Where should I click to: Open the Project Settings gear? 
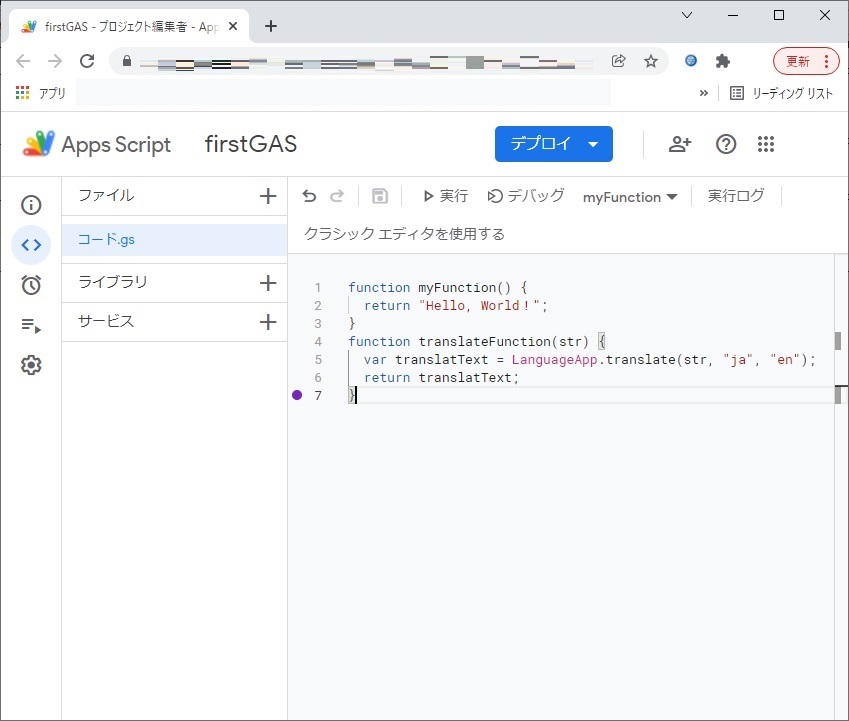(x=31, y=365)
